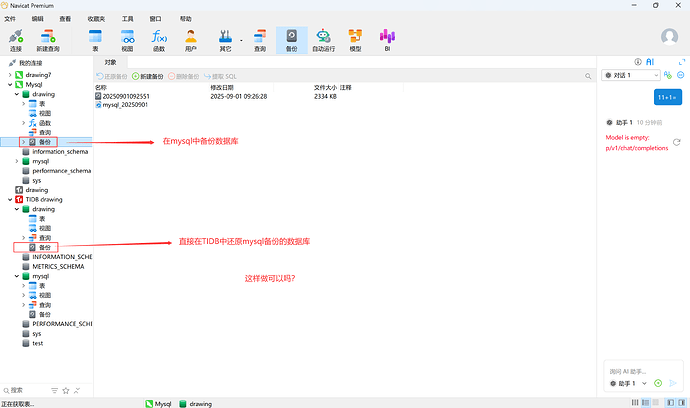Click the collapse-all icon in sidebar search bar
690x408 pixels.
pos(77,390)
